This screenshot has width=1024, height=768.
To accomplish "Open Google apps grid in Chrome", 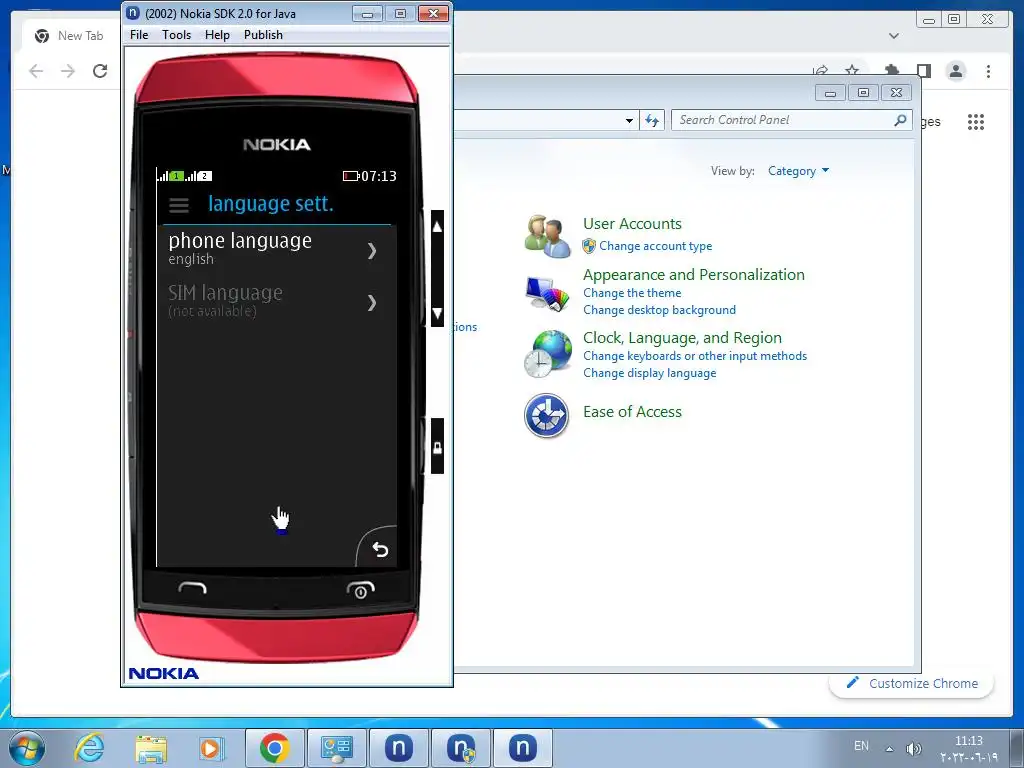I will coord(976,121).
